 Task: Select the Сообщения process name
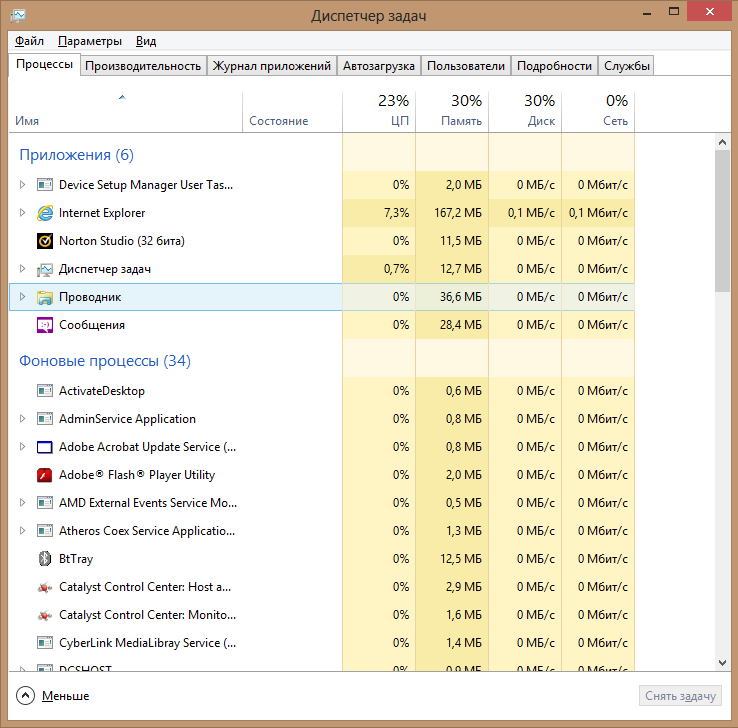coord(92,325)
